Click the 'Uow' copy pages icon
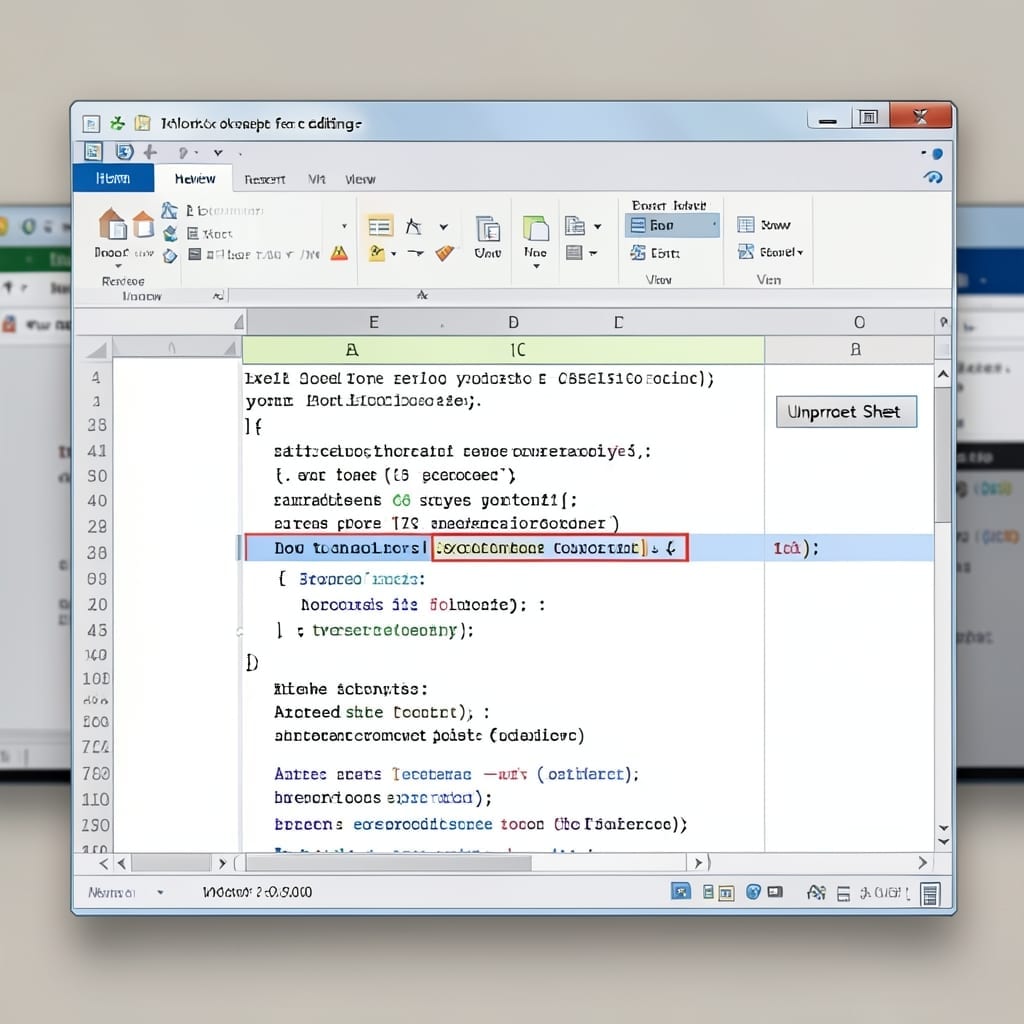 [x=488, y=229]
